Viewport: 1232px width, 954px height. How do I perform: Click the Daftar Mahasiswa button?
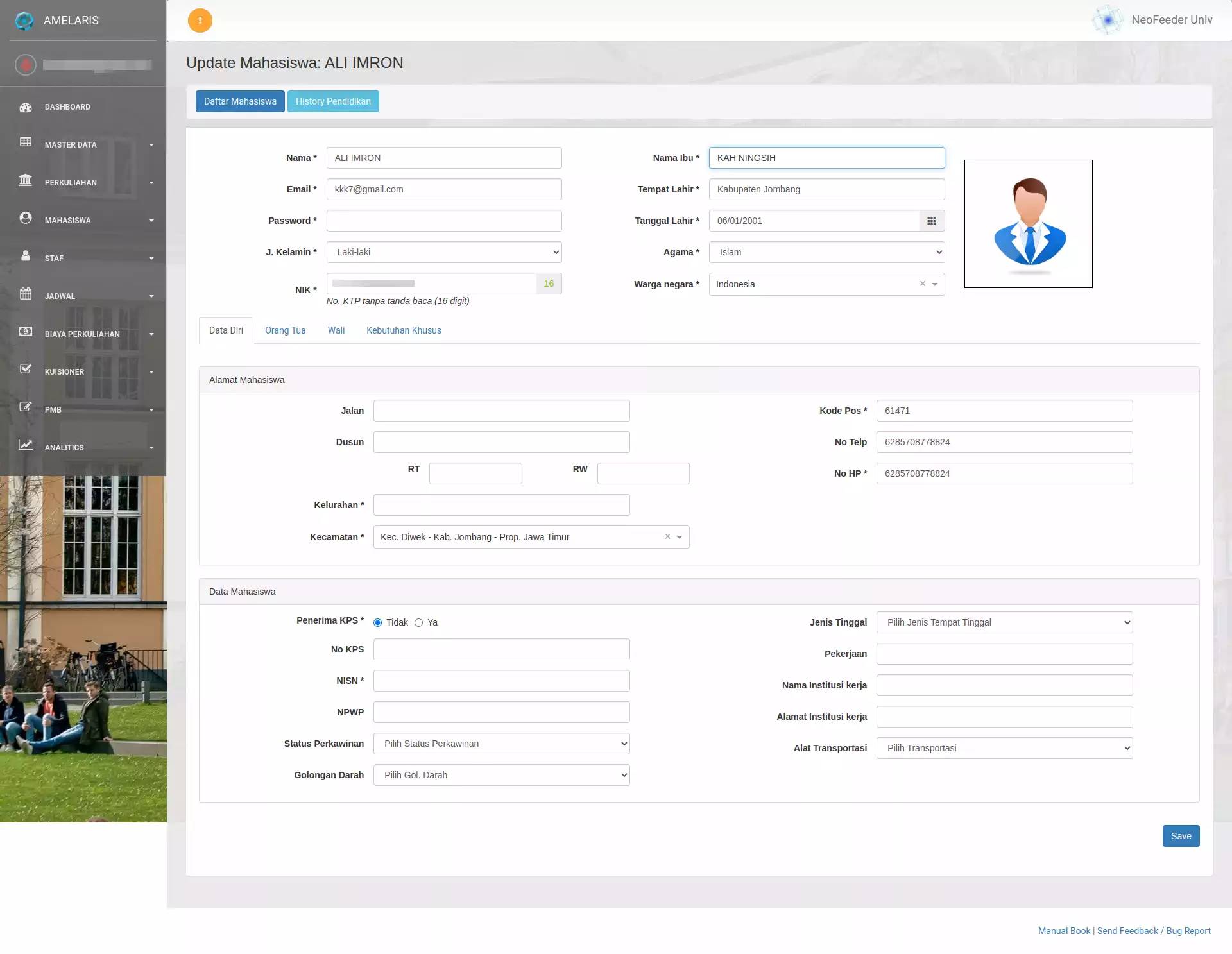[240, 101]
